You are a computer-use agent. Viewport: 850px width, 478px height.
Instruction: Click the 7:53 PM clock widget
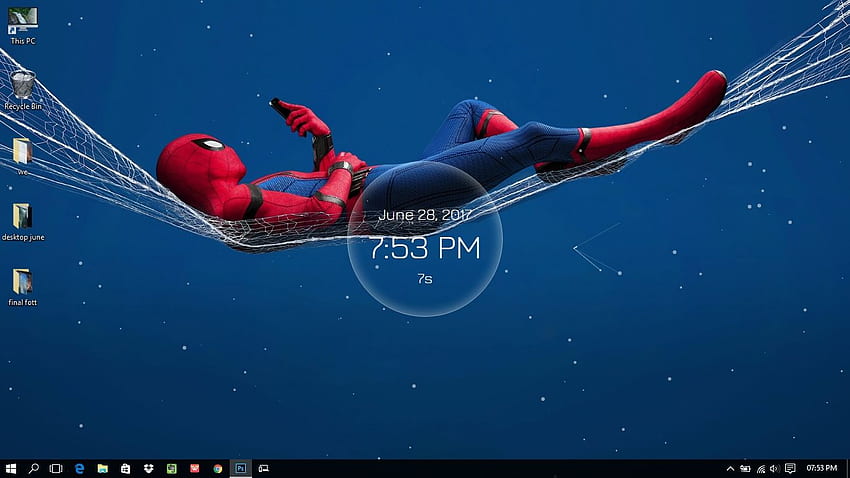click(425, 248)
